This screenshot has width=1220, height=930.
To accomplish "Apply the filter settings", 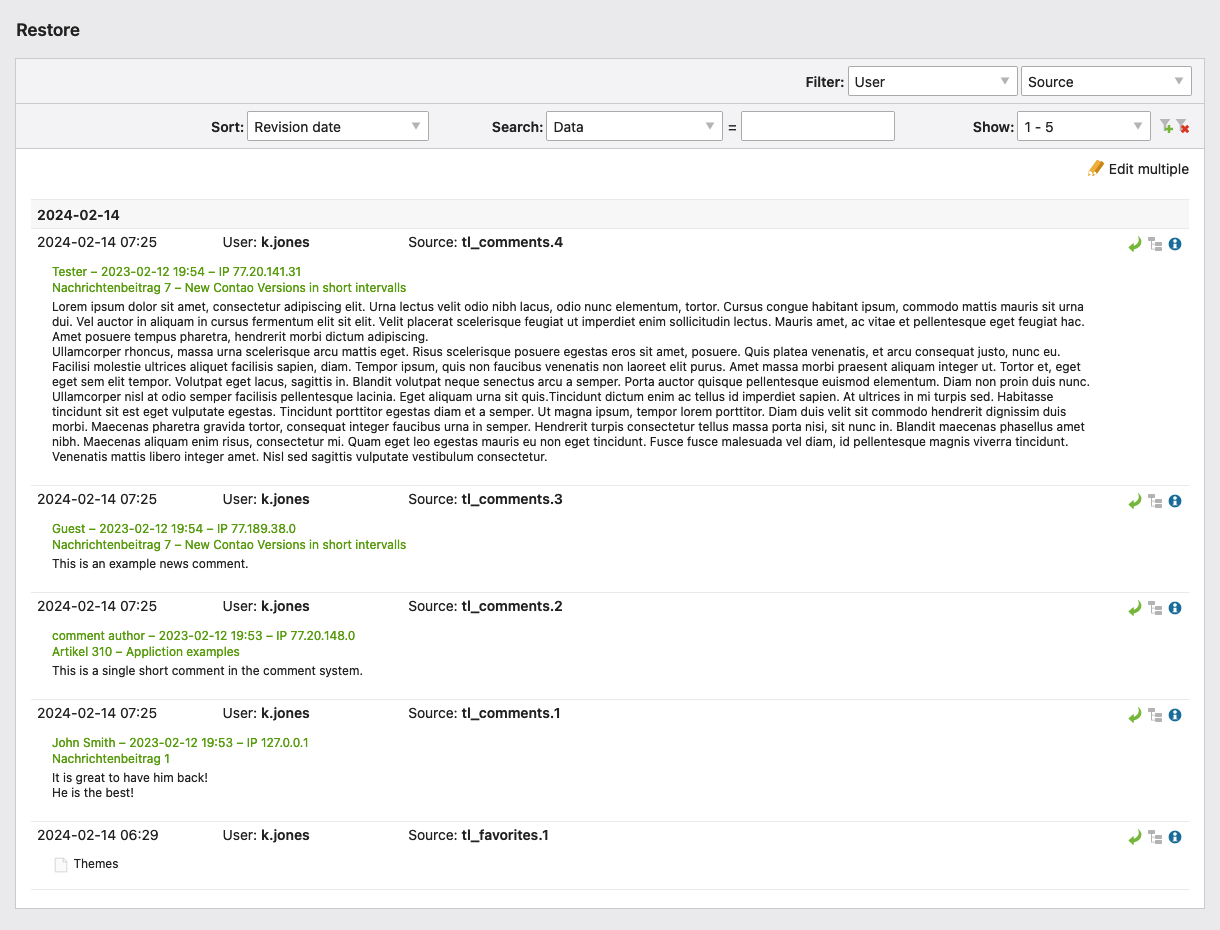I will 1166,127.
